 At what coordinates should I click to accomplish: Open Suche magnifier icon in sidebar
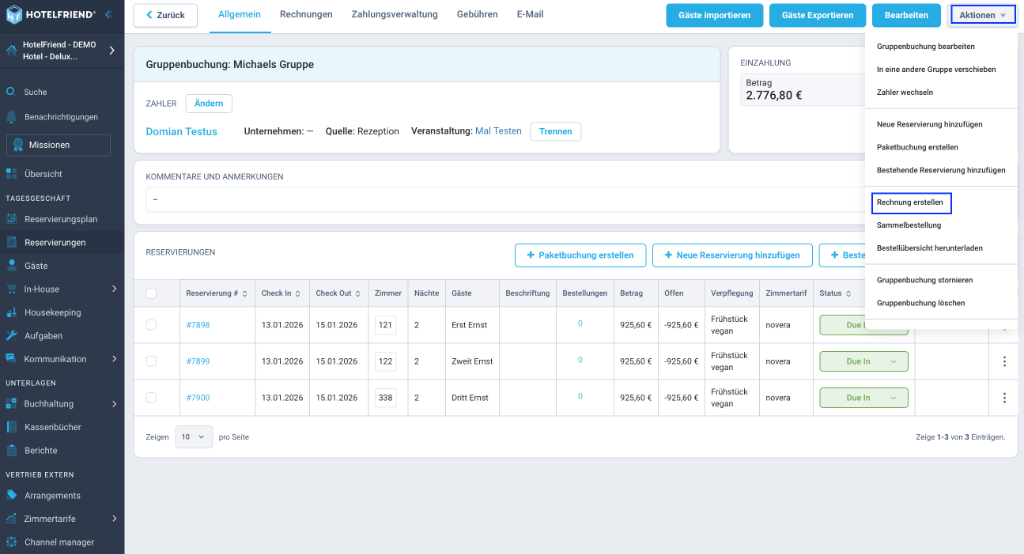click(11, 92)
